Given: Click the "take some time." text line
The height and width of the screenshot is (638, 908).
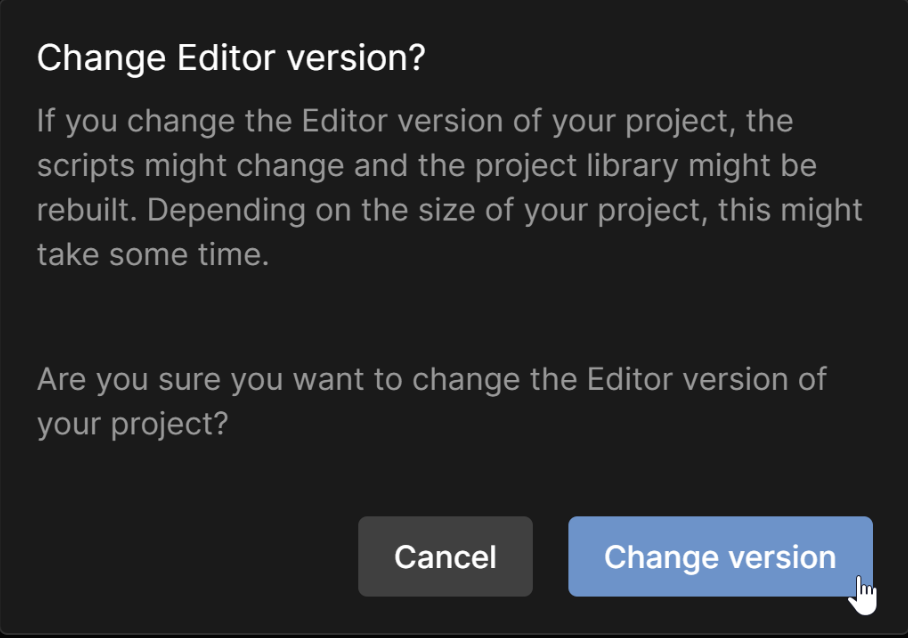Looking at the screenshot, I should [x=153, y=254].
